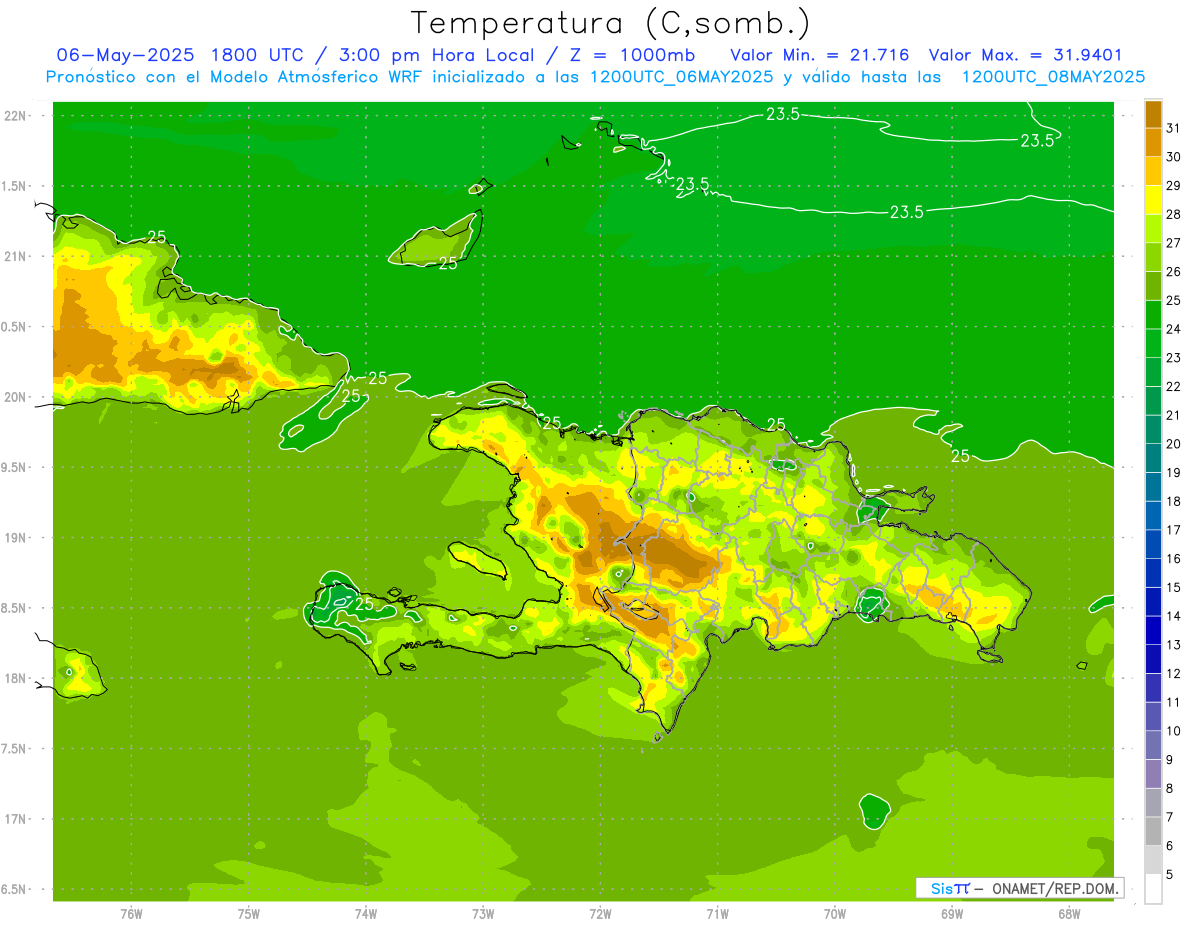Pick the yellow legend band between 28 and 29

coord(1153,200)
